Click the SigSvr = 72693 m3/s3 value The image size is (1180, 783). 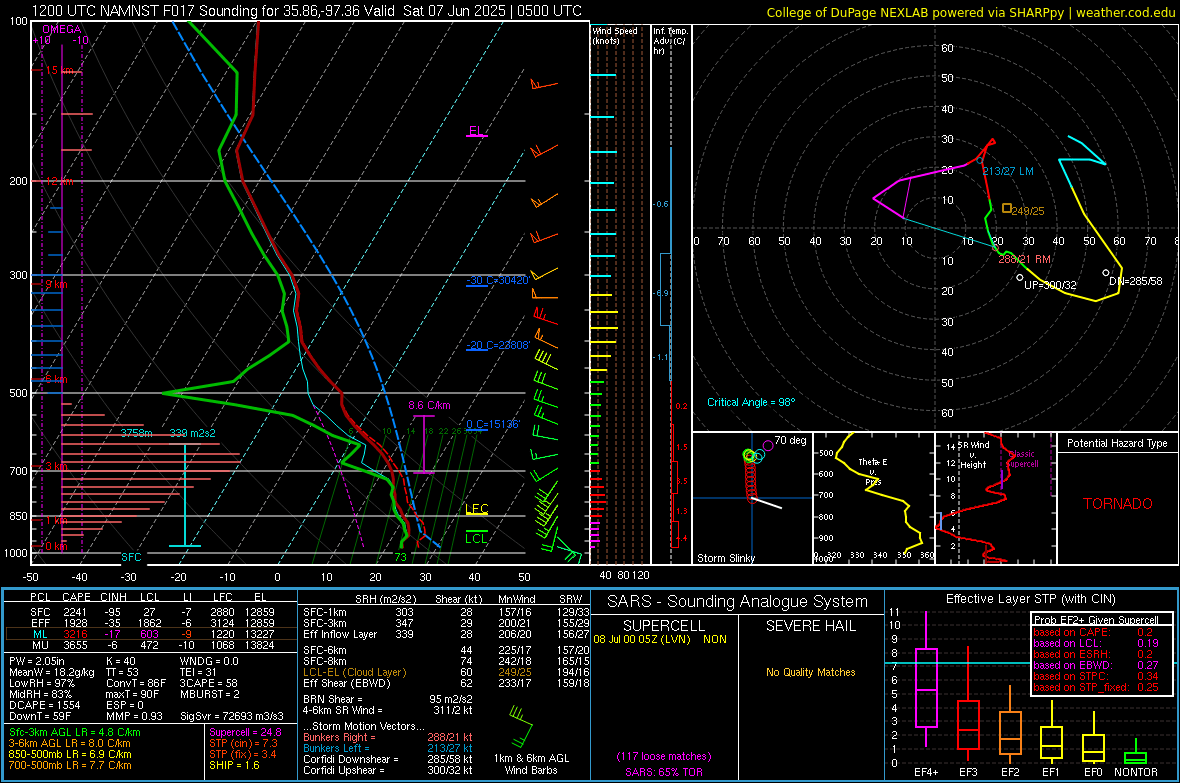tap(232, 716)
